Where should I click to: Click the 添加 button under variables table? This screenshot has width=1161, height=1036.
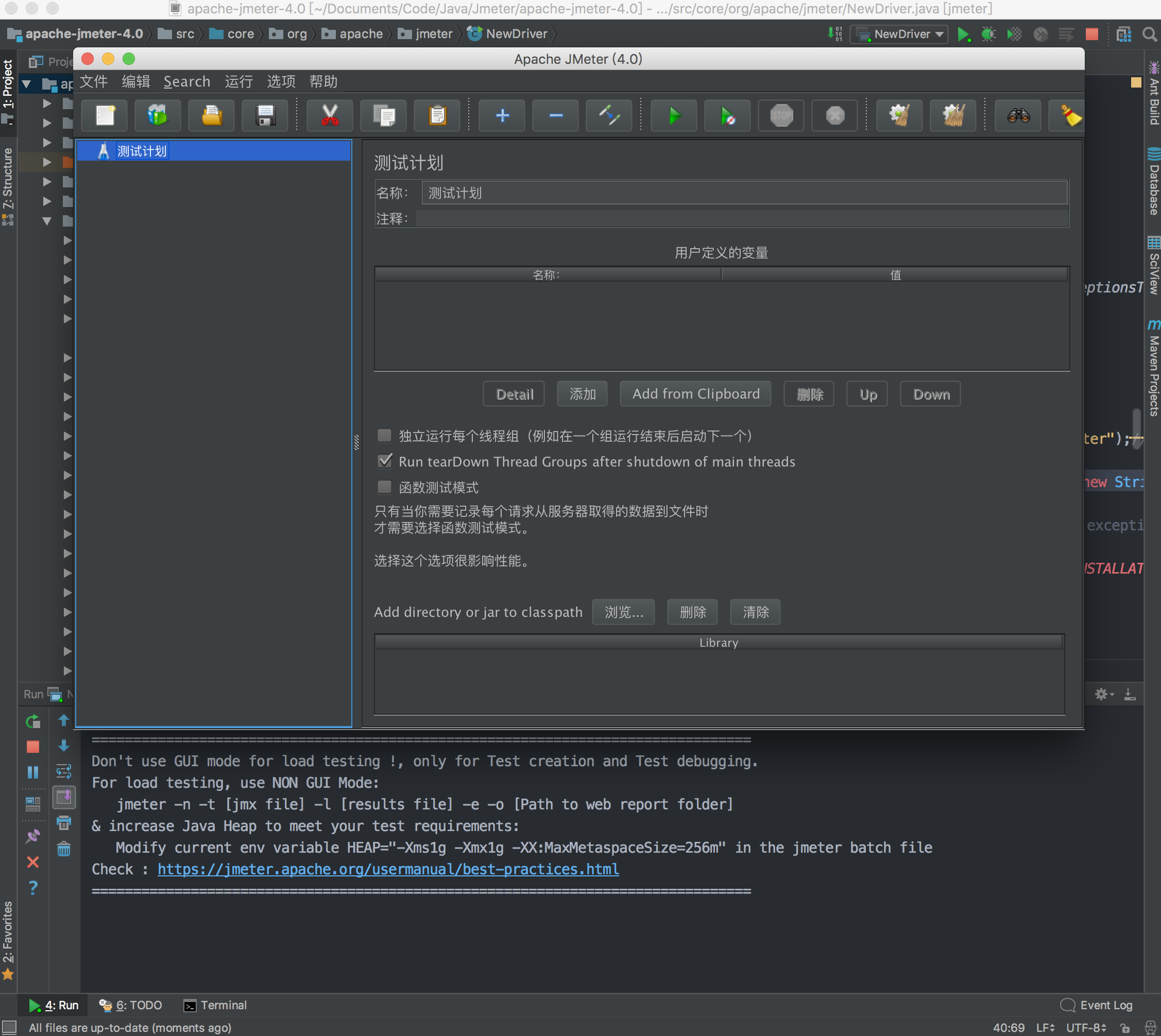(583, 394)
